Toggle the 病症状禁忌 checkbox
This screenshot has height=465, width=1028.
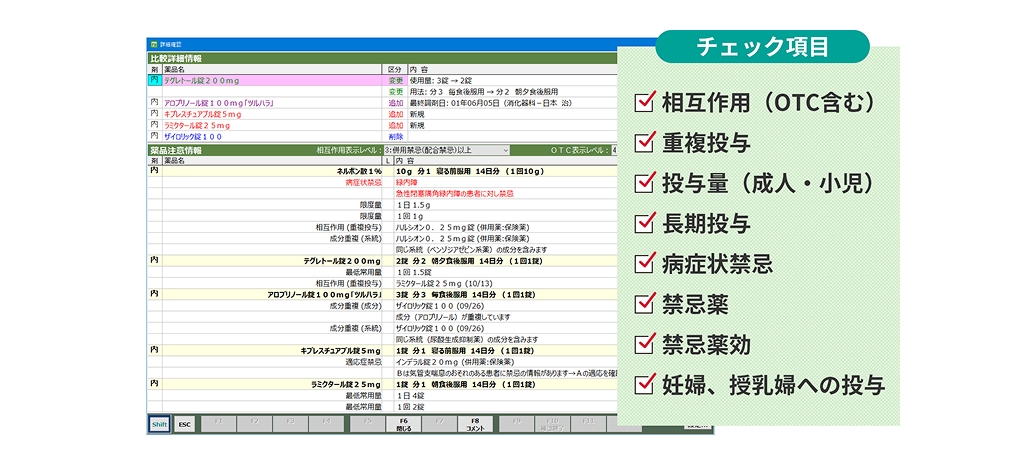(646, 263)
